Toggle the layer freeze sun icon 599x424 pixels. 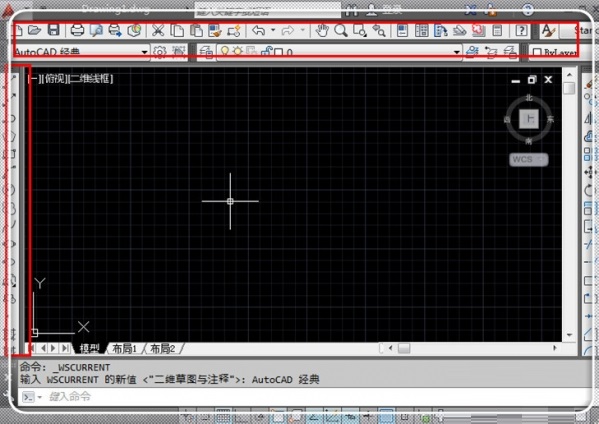click(238, 51)
